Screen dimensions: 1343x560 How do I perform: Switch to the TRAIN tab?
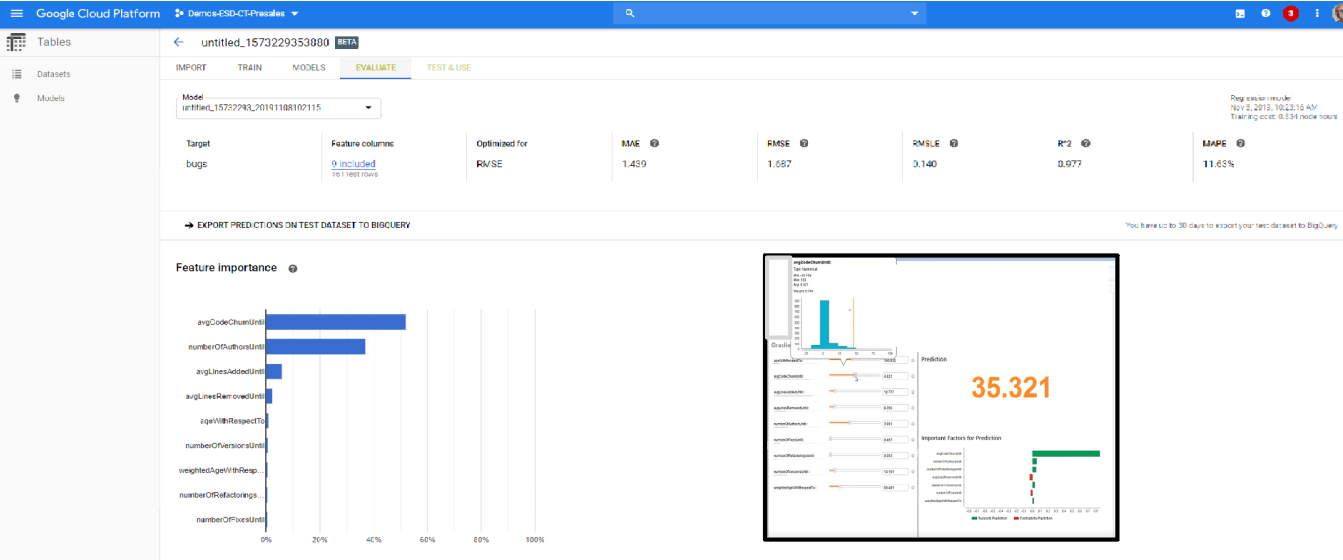pos(250,67)
